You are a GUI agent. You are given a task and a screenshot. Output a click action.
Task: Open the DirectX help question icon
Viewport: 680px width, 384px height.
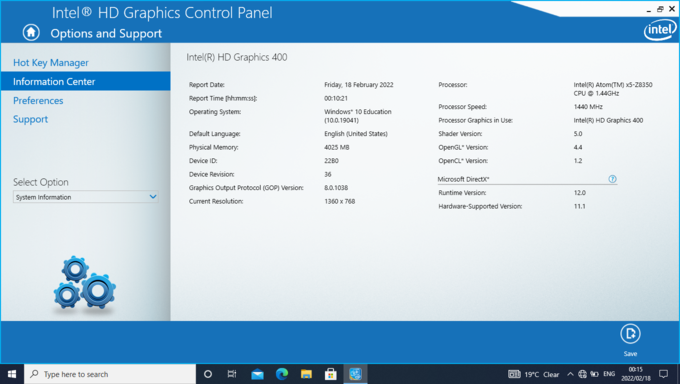pyautogui.click(x=612, y=179)
